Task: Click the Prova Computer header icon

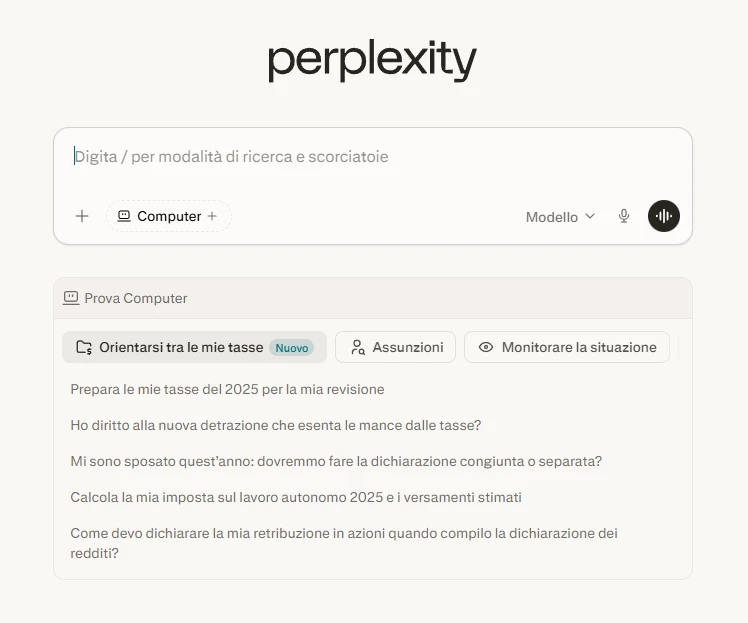Action: (x=71, y=298)
